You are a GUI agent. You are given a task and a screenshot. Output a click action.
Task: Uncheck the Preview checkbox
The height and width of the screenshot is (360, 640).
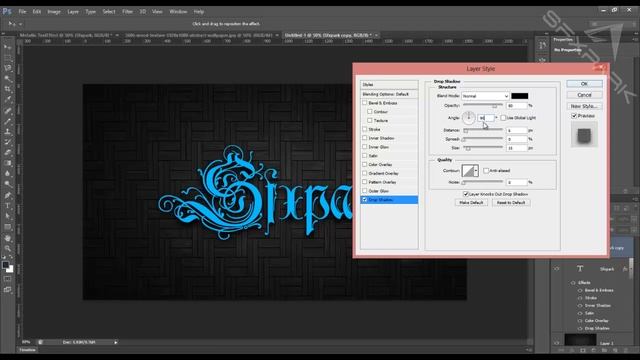[574, 116]
